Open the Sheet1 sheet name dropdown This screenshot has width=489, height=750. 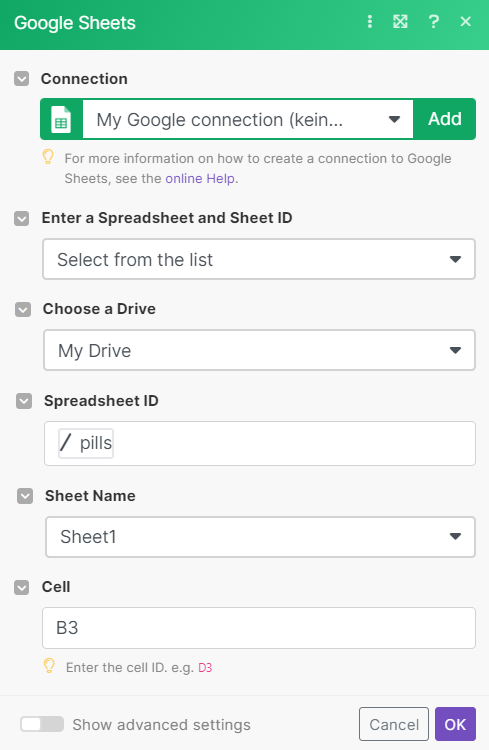[x=260, y=537]
